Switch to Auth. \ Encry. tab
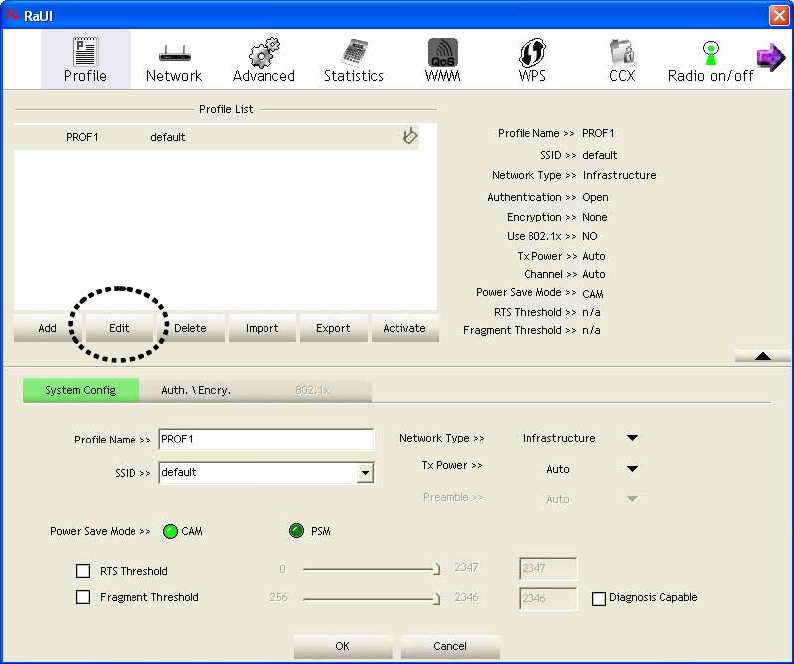 click(196, 390)
